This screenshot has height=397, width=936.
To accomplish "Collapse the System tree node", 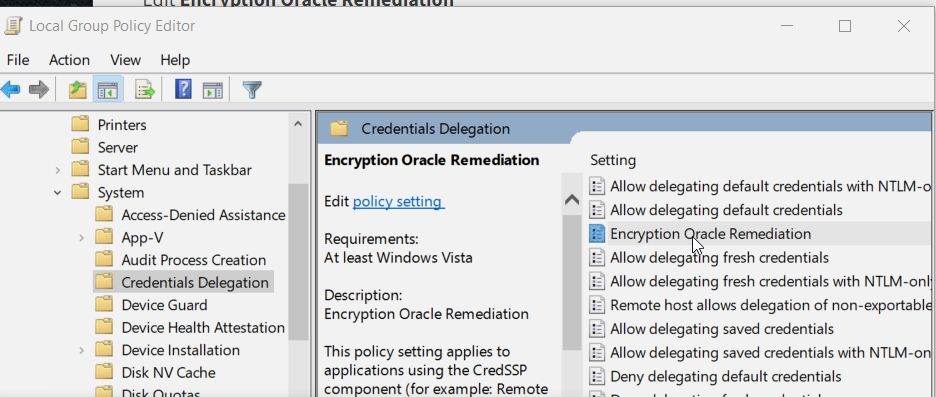I will 57,193.
